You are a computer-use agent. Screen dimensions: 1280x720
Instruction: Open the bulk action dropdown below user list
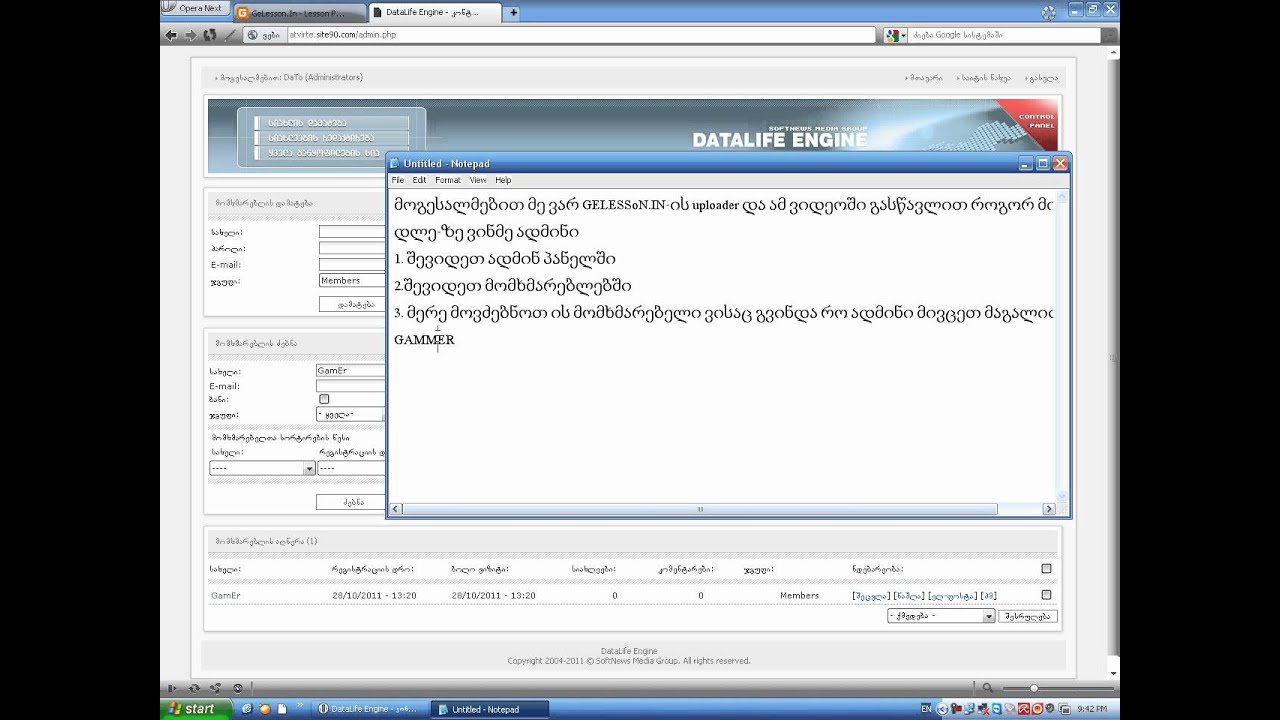pyautogui.click(x=941, y=616)
